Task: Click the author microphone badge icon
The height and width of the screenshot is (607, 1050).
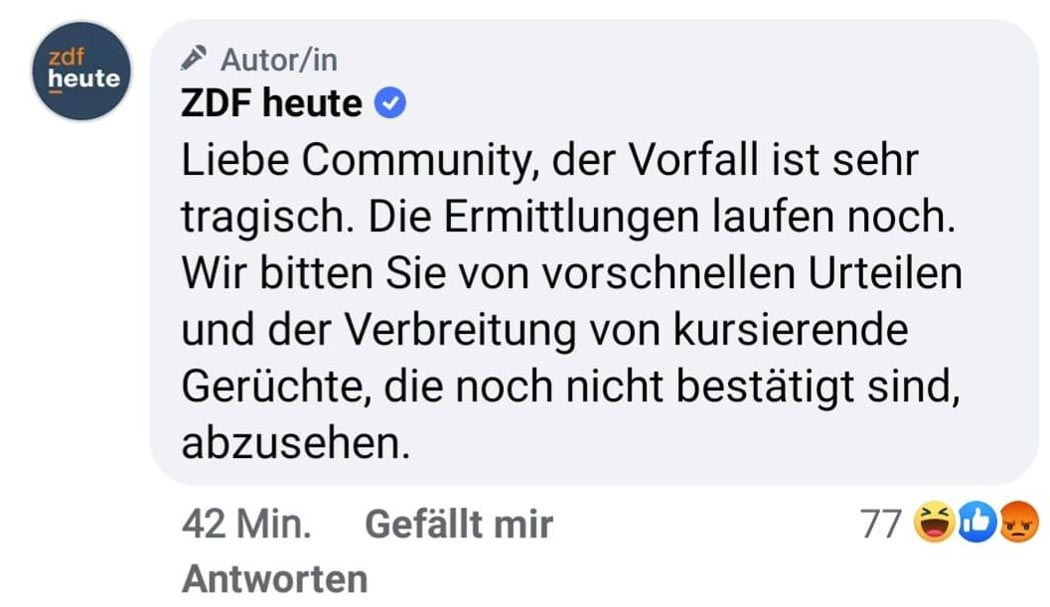Action: pos(194,58)
